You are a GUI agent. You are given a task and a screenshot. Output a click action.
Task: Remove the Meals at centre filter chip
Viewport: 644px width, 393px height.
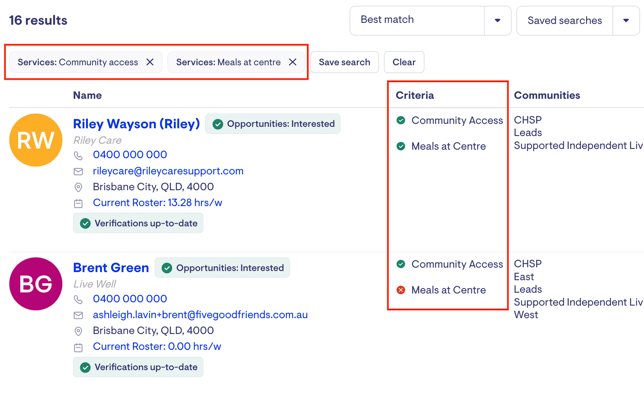[x=292, y=62]
